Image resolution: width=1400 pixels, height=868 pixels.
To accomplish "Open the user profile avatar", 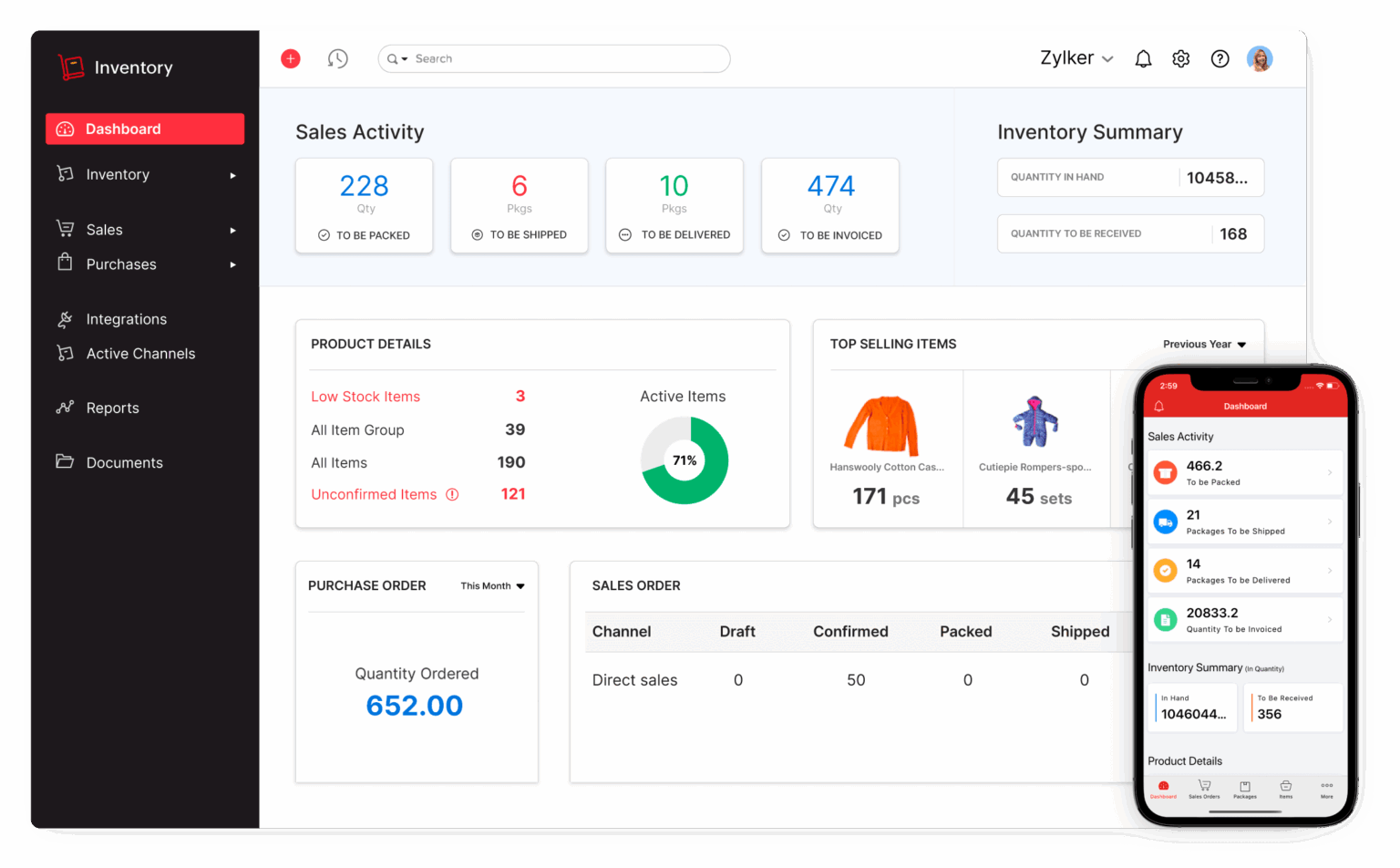I will tap(1260, 58).
